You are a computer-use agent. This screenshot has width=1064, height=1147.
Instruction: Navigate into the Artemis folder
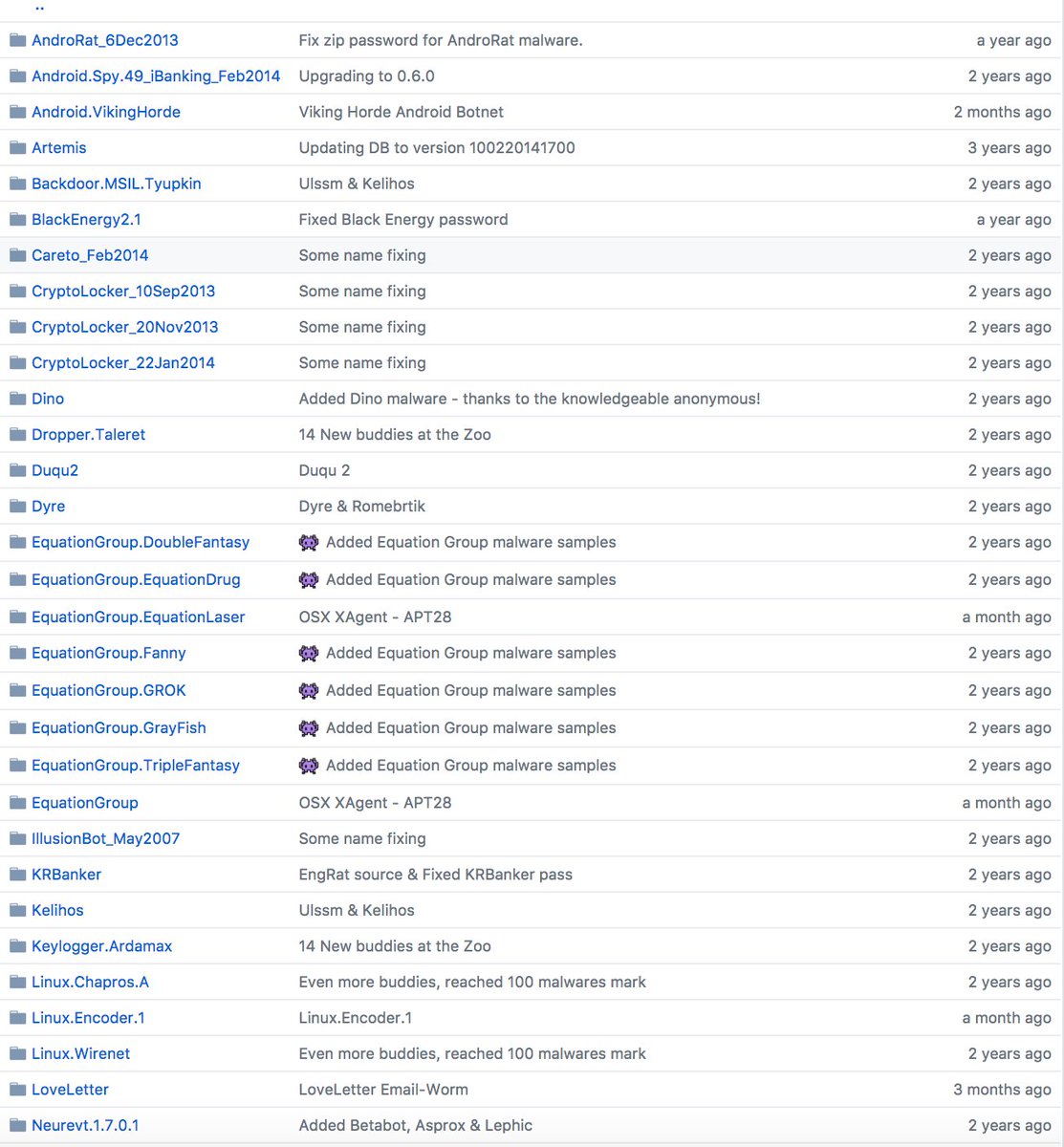(59, 147)
